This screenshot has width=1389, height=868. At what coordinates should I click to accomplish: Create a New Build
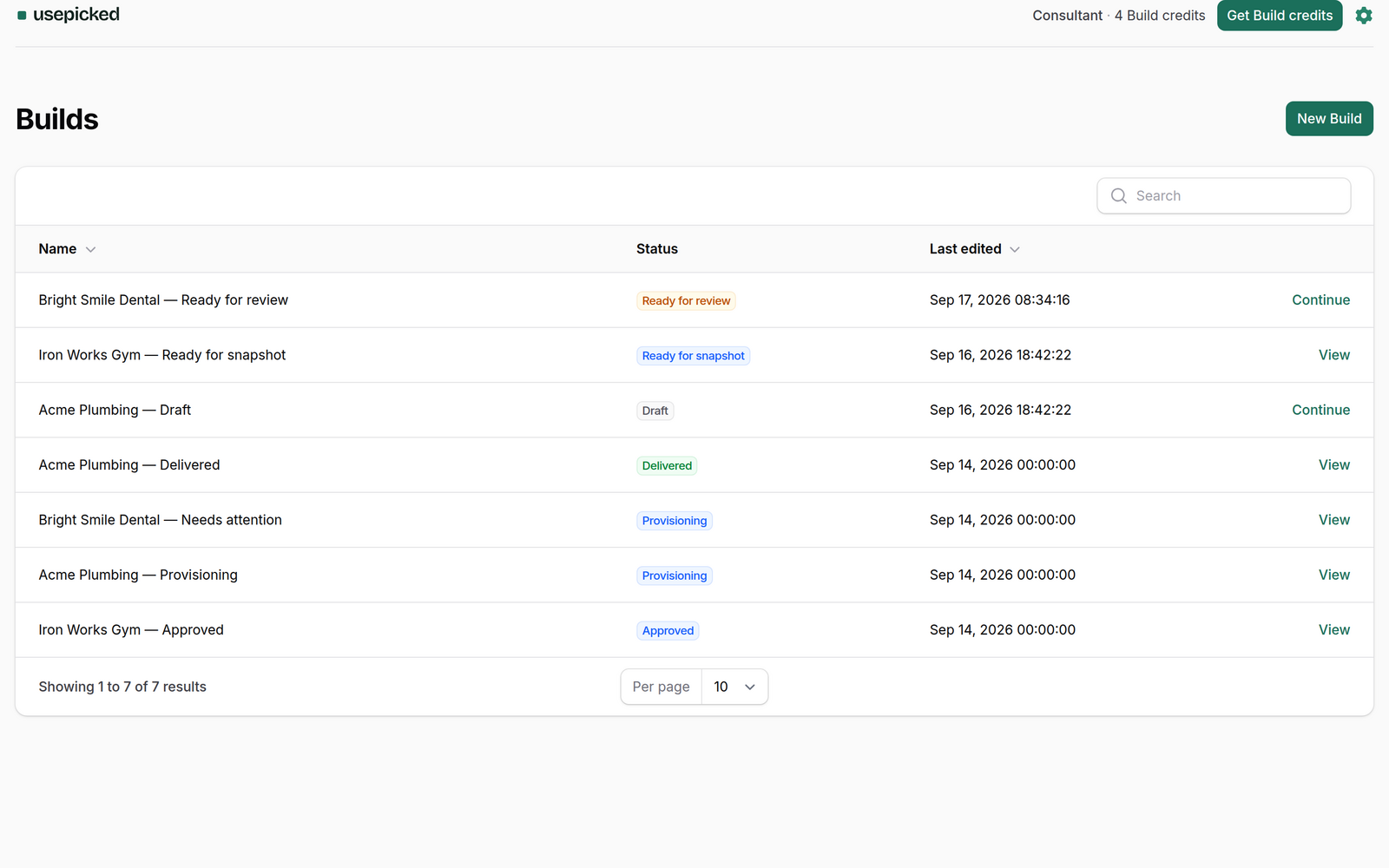point(1329,119)
